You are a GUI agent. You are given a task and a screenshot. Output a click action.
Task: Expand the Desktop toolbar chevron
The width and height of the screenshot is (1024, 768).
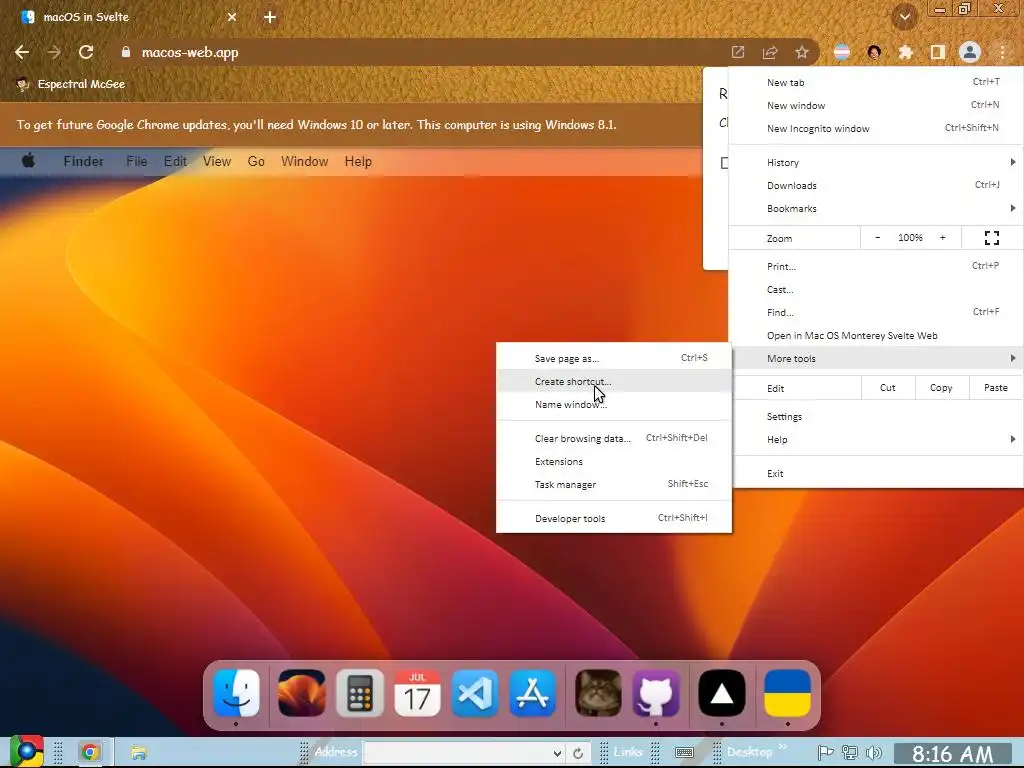pos(782,747)
